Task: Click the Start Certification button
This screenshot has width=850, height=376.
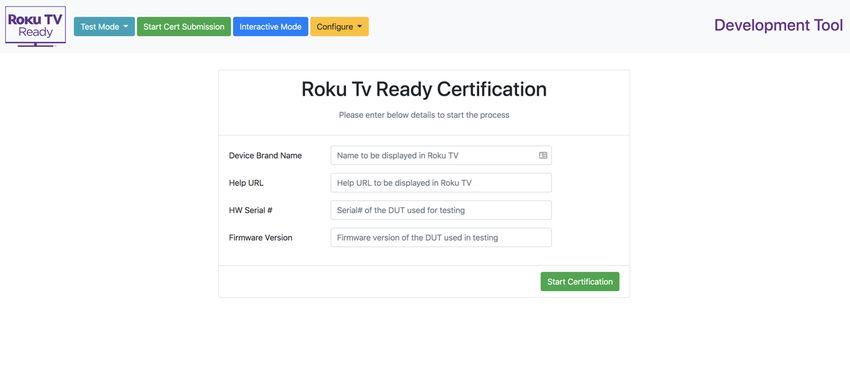Action: click(x=579, y=282)
